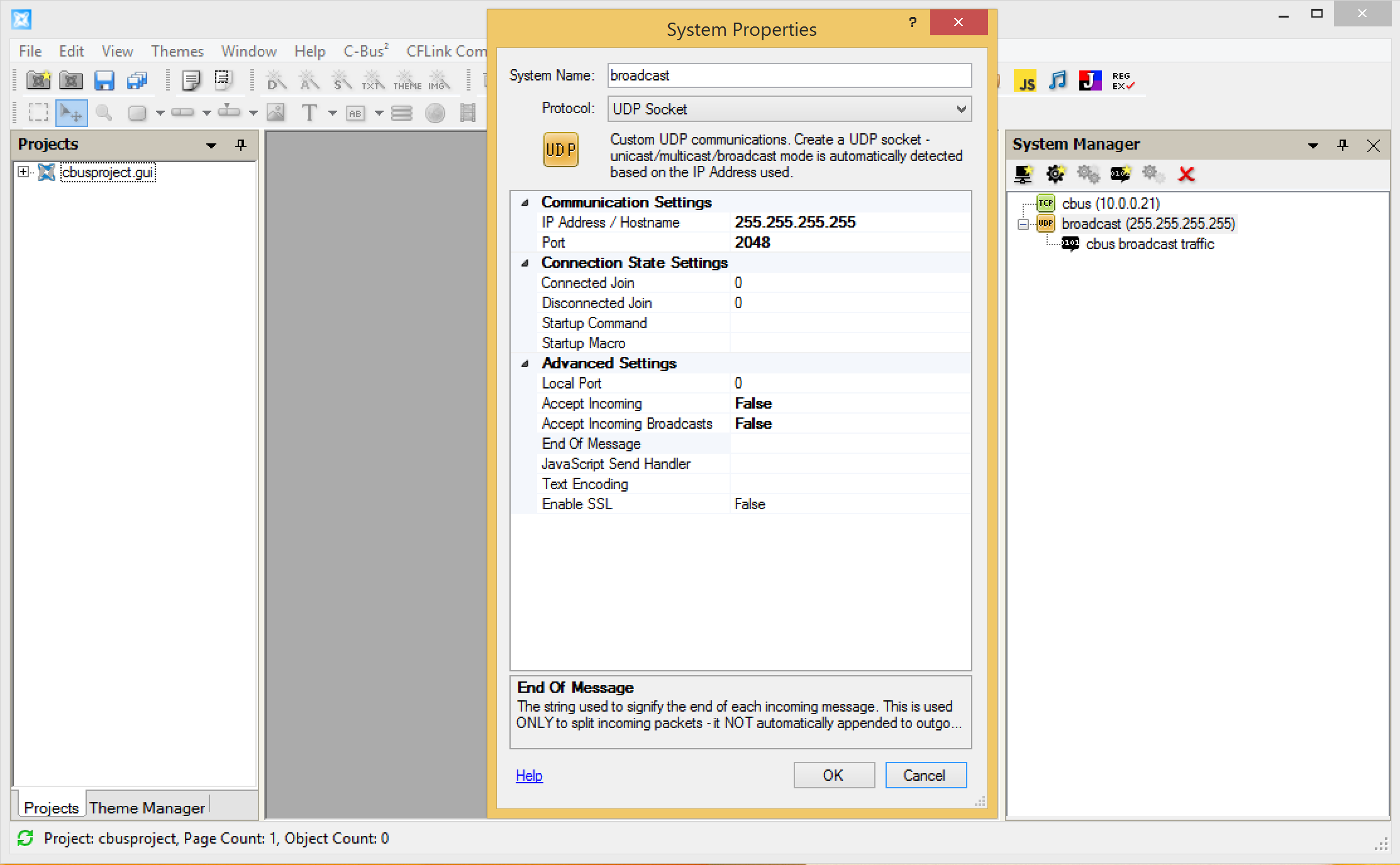Open the Help link in dialog

click(x=529, y=776)
